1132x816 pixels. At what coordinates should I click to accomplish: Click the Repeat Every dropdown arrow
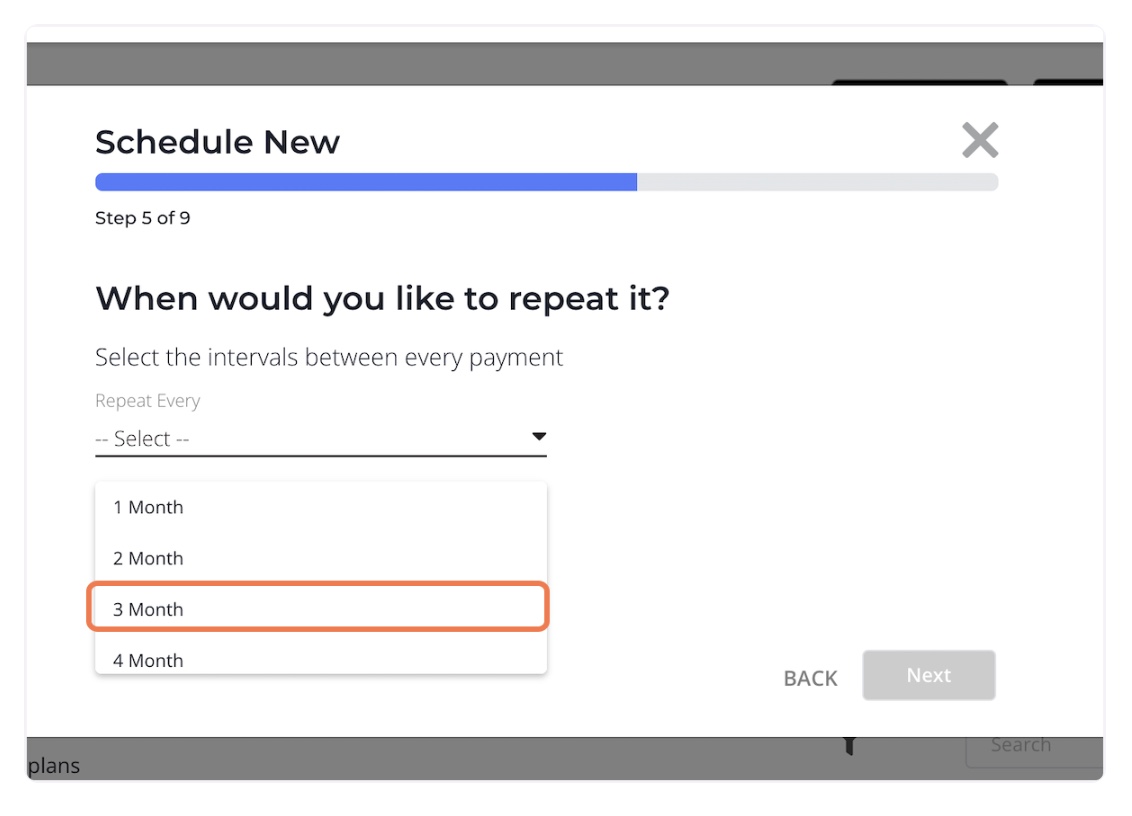(x=539, y=437)
